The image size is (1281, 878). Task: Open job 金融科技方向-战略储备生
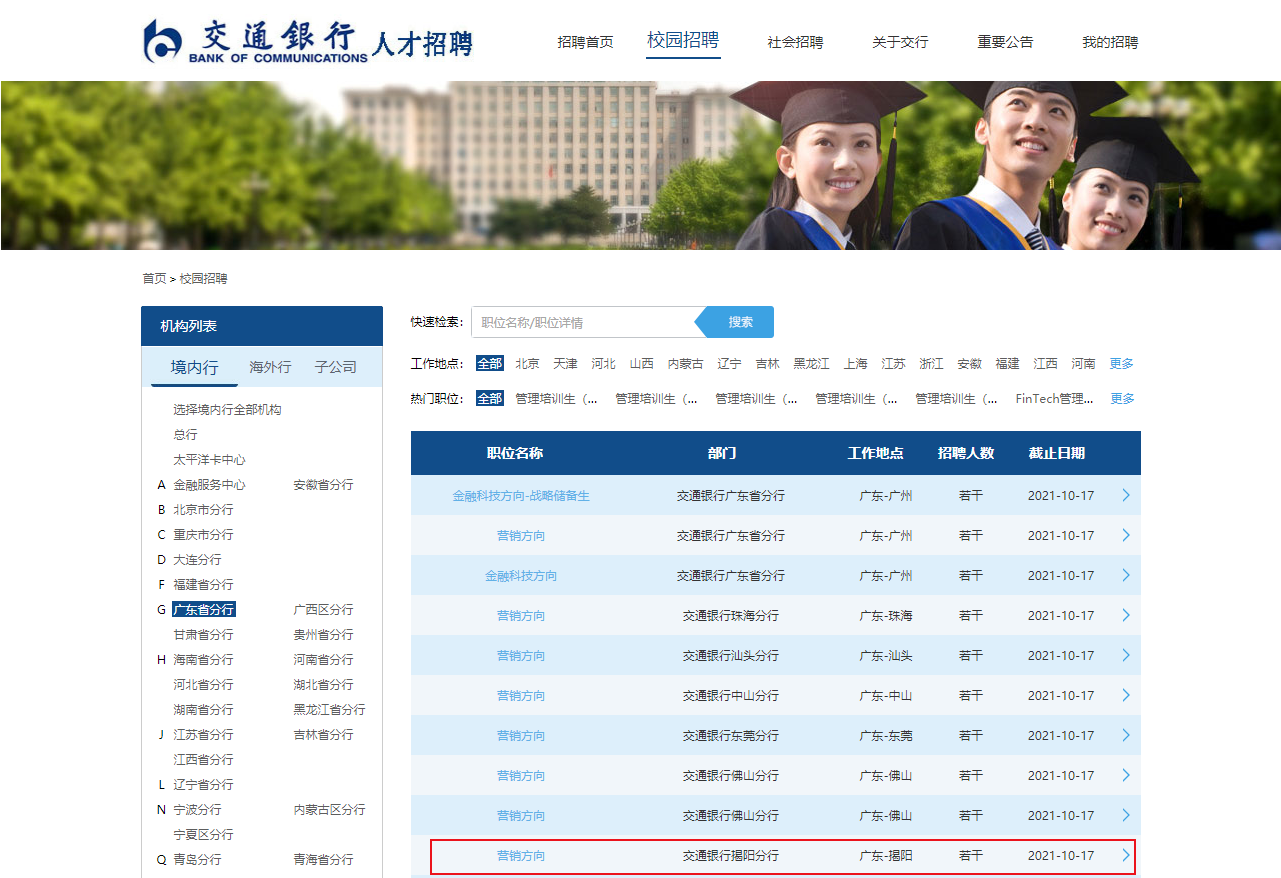[x=521, y=495]
